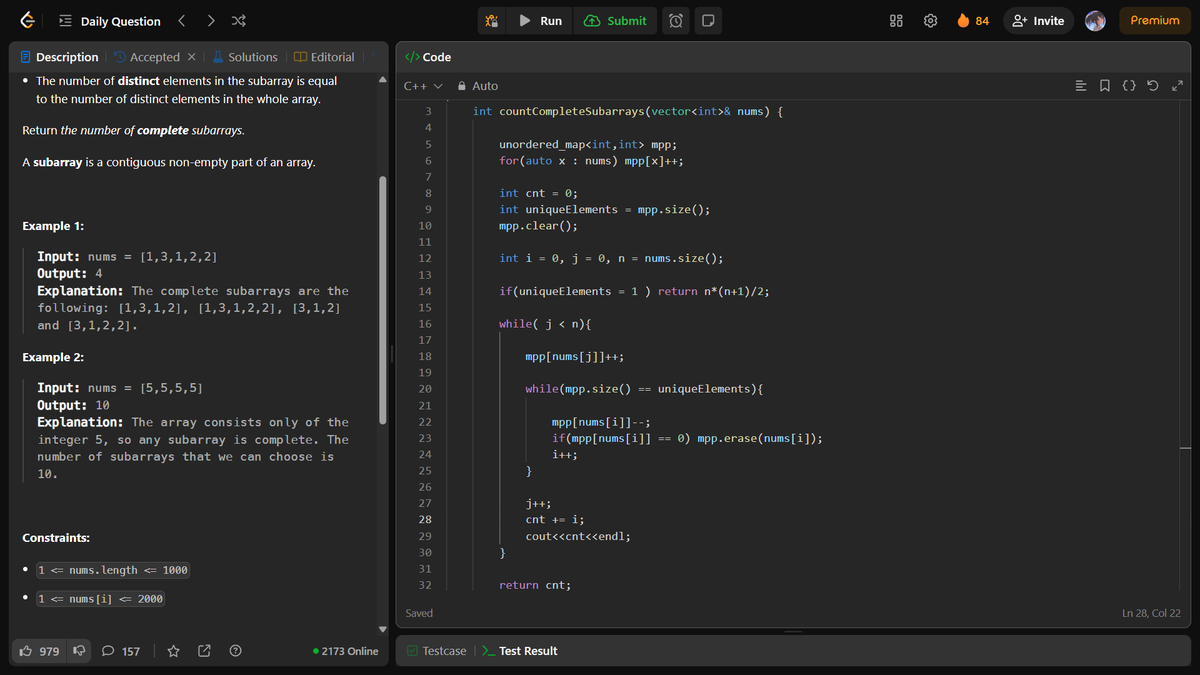Click the 'Constraints:' heading

point(56,538)
